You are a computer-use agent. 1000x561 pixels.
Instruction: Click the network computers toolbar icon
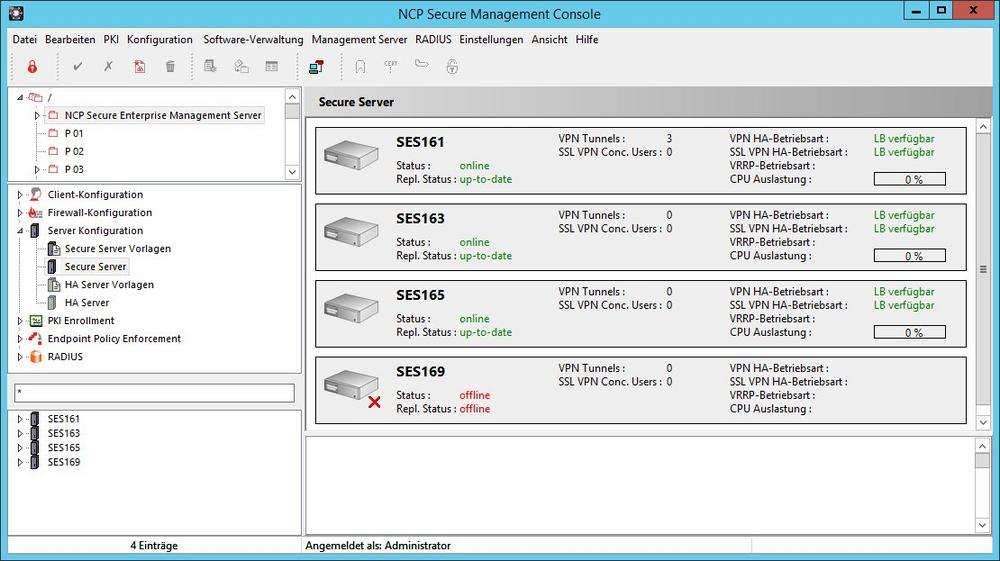click(x=317, y=67)
